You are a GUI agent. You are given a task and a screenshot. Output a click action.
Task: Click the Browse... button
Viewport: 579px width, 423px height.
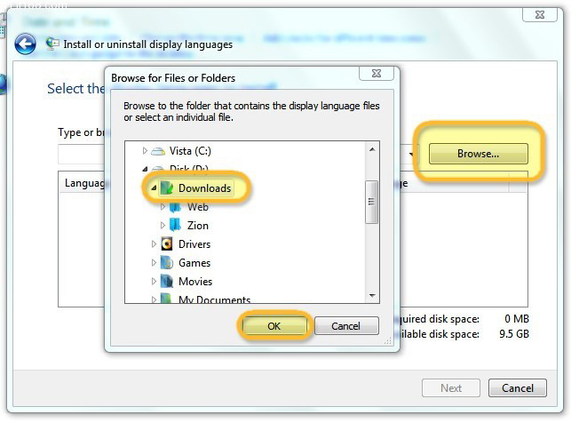[478, 154]
